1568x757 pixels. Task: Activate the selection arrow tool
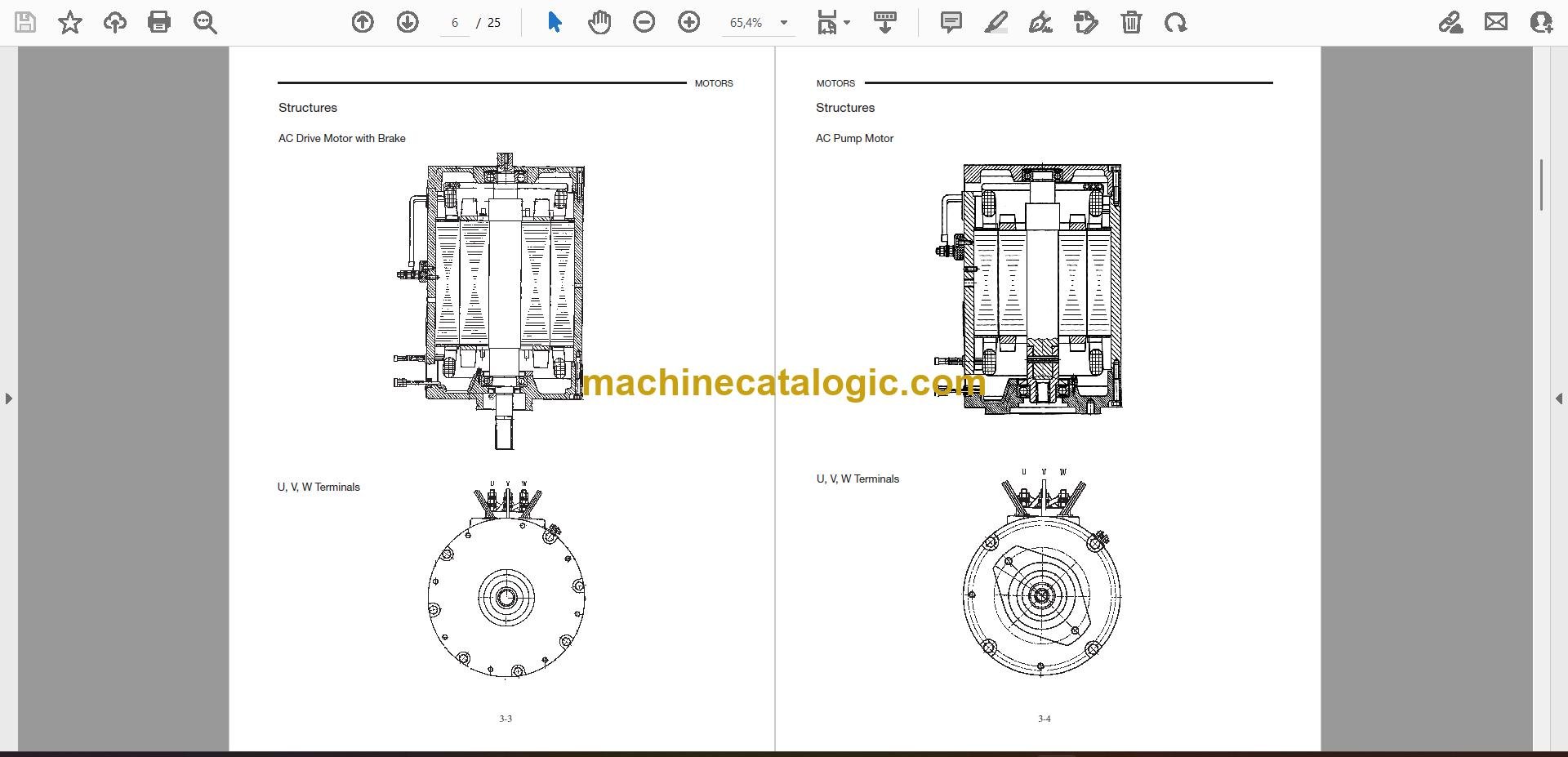tap(555, 22)
